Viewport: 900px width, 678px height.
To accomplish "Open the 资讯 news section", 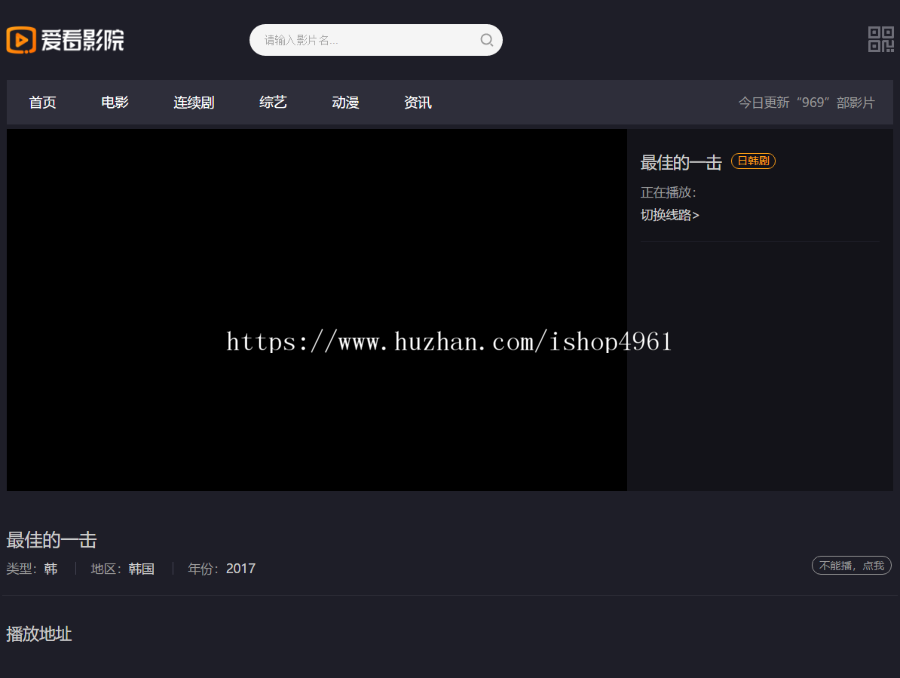I will (x=417, y=102).
